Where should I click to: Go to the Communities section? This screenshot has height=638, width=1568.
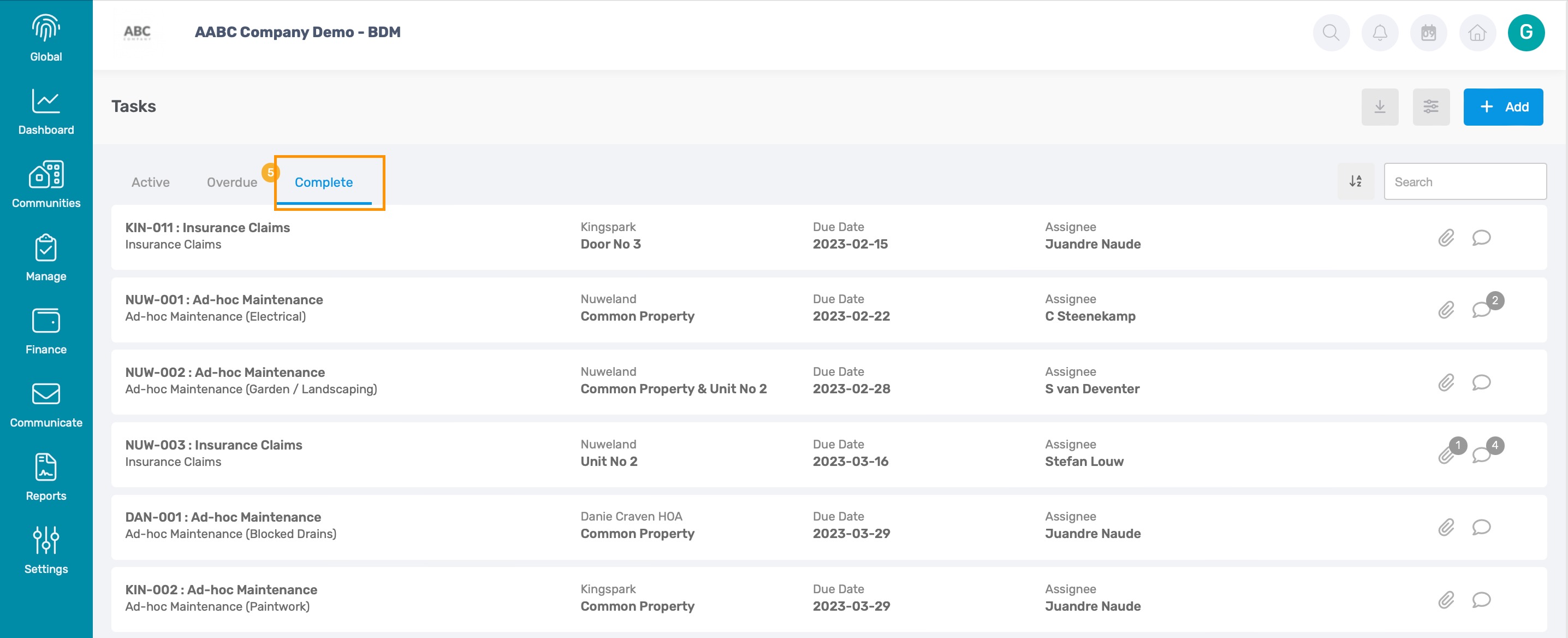[46, 185]
